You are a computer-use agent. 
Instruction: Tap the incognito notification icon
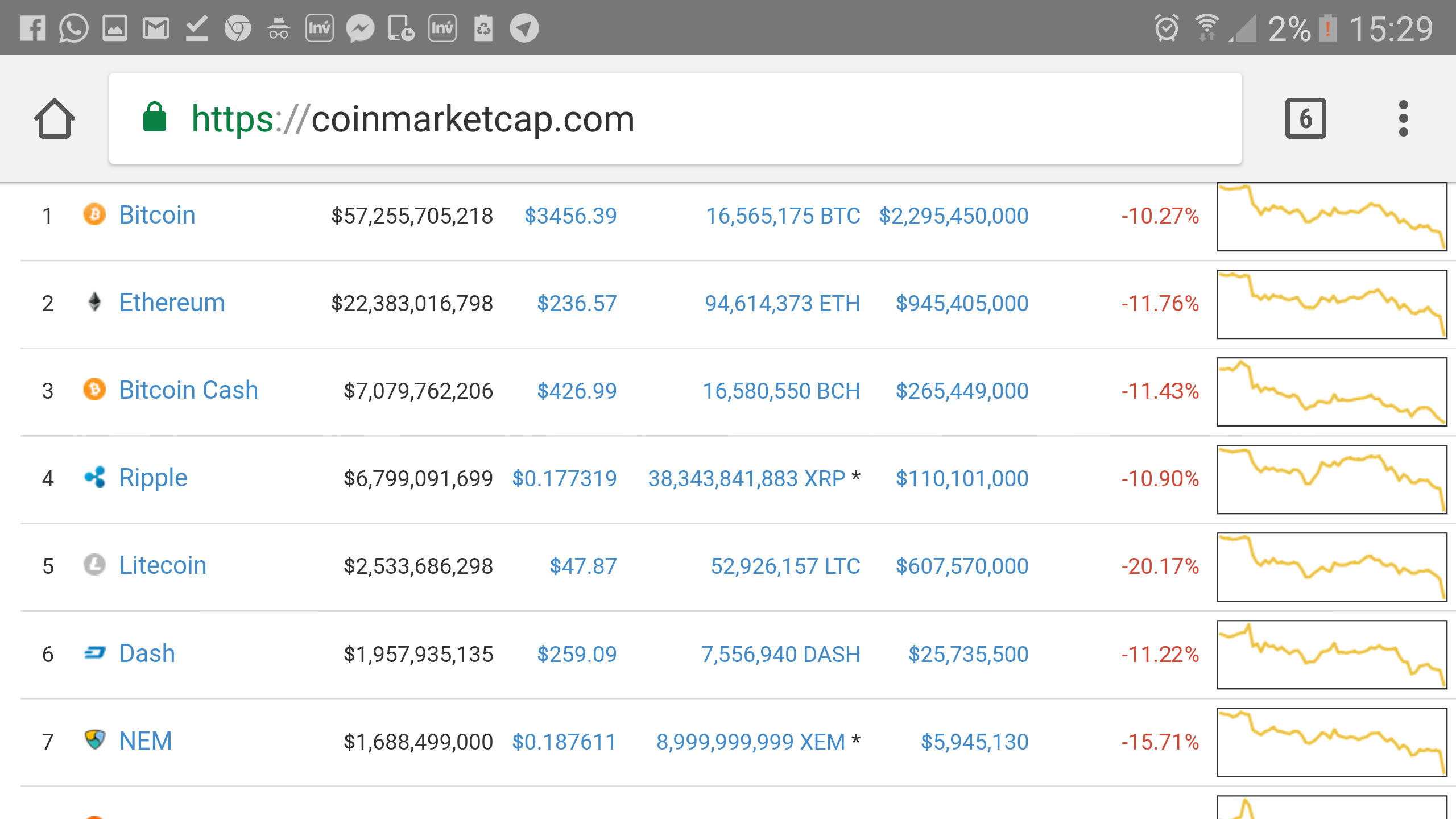(279, 28)
